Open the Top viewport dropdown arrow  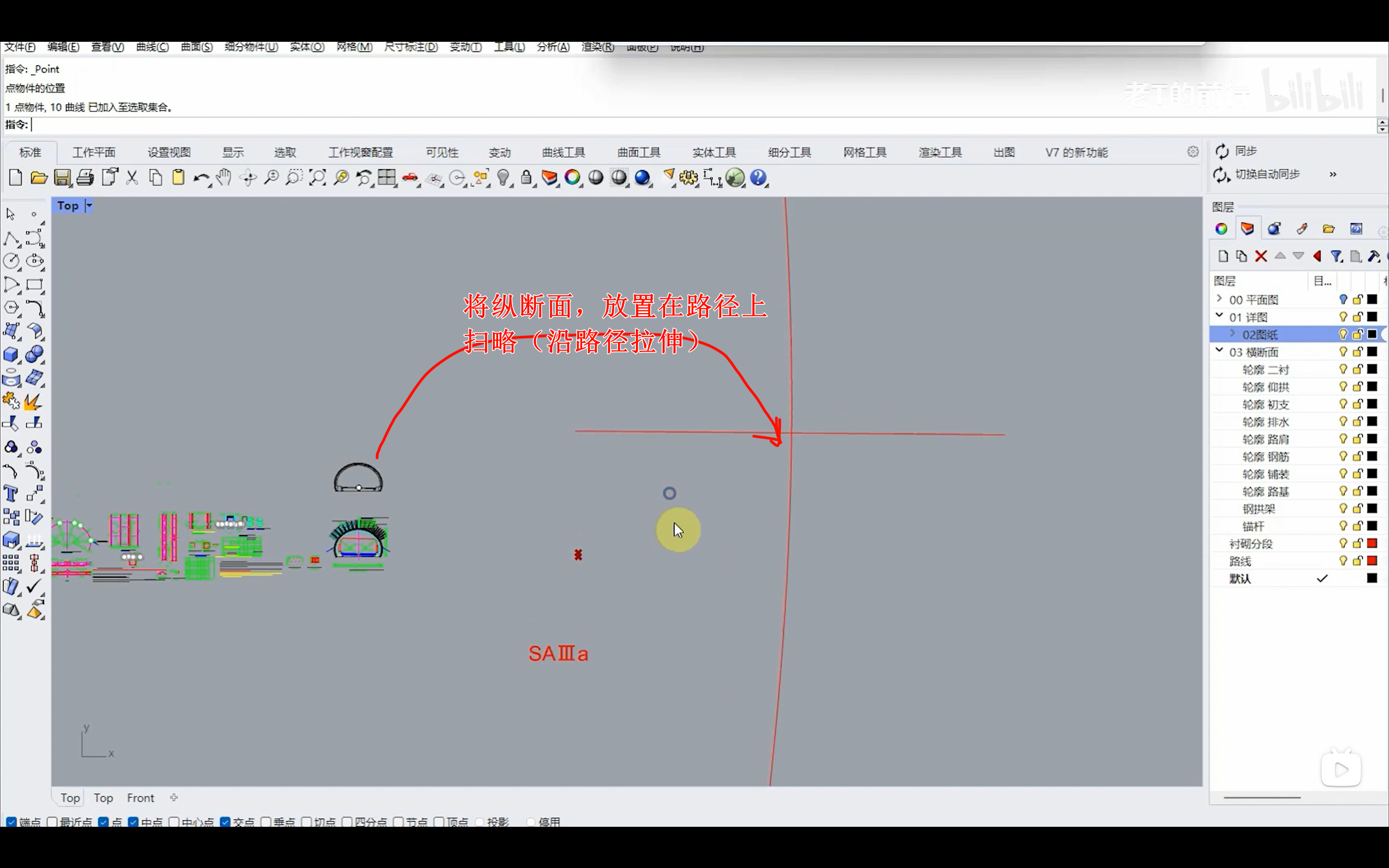89,206
